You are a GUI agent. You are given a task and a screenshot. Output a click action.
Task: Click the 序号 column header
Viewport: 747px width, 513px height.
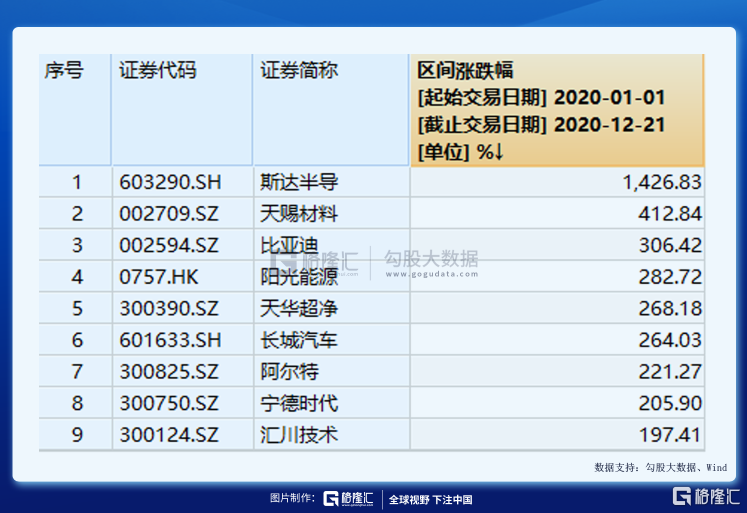click(75, 110)
